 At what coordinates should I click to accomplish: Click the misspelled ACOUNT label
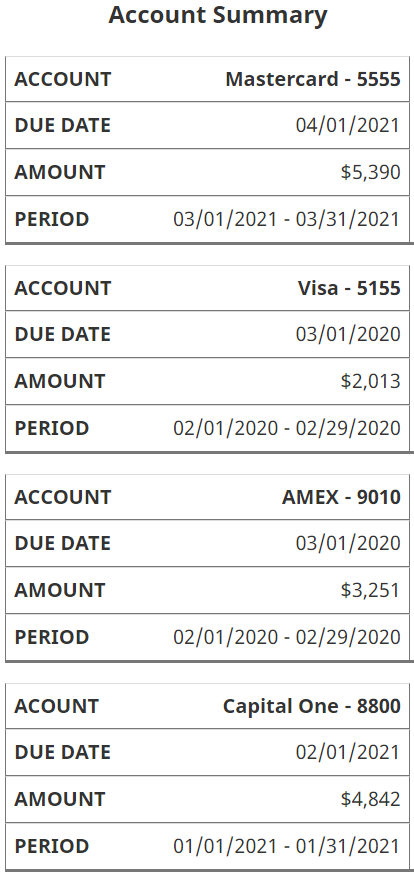(x=57, y=706)
